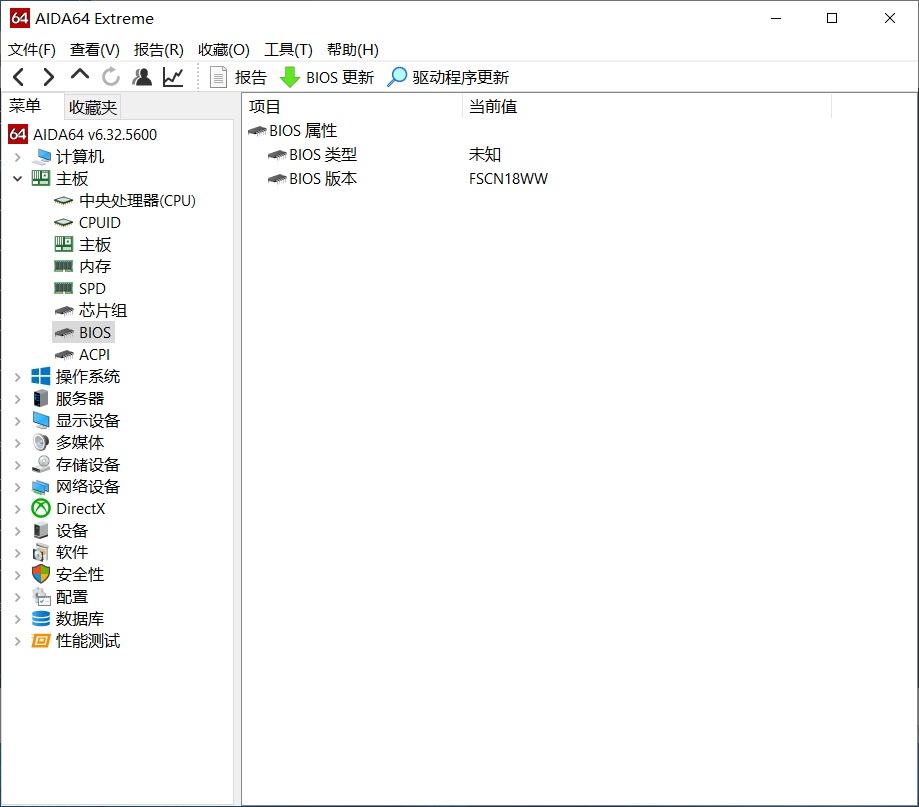Open the graph chart tool icon
This screenshot has width=919, height=807.
tap(173, 77)
